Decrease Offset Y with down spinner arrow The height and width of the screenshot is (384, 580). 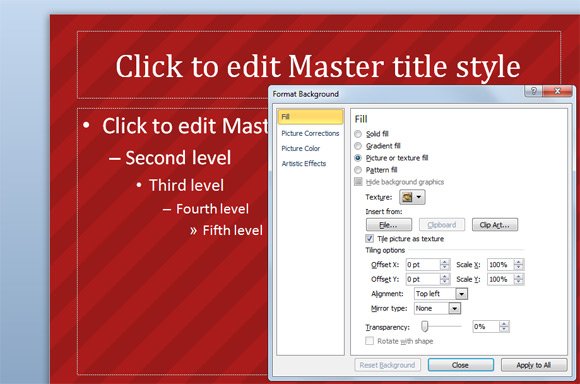445,282
